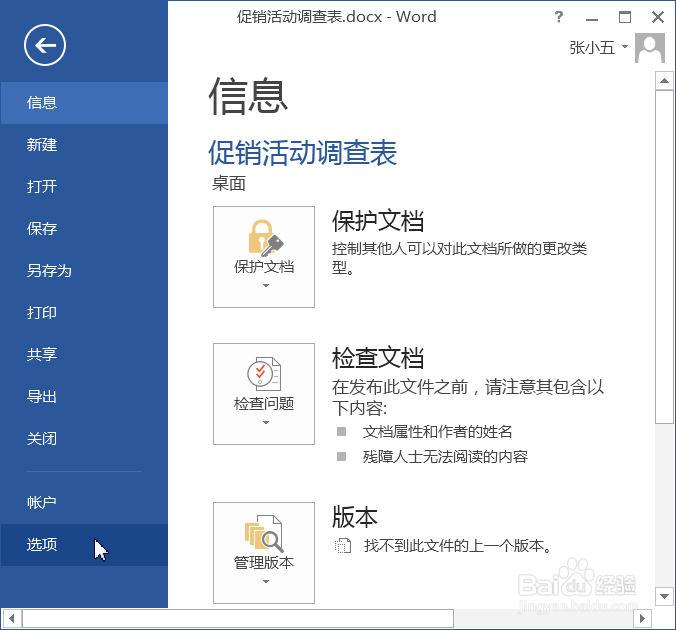Click the Help question mark icon

click(x=559, y=17)
